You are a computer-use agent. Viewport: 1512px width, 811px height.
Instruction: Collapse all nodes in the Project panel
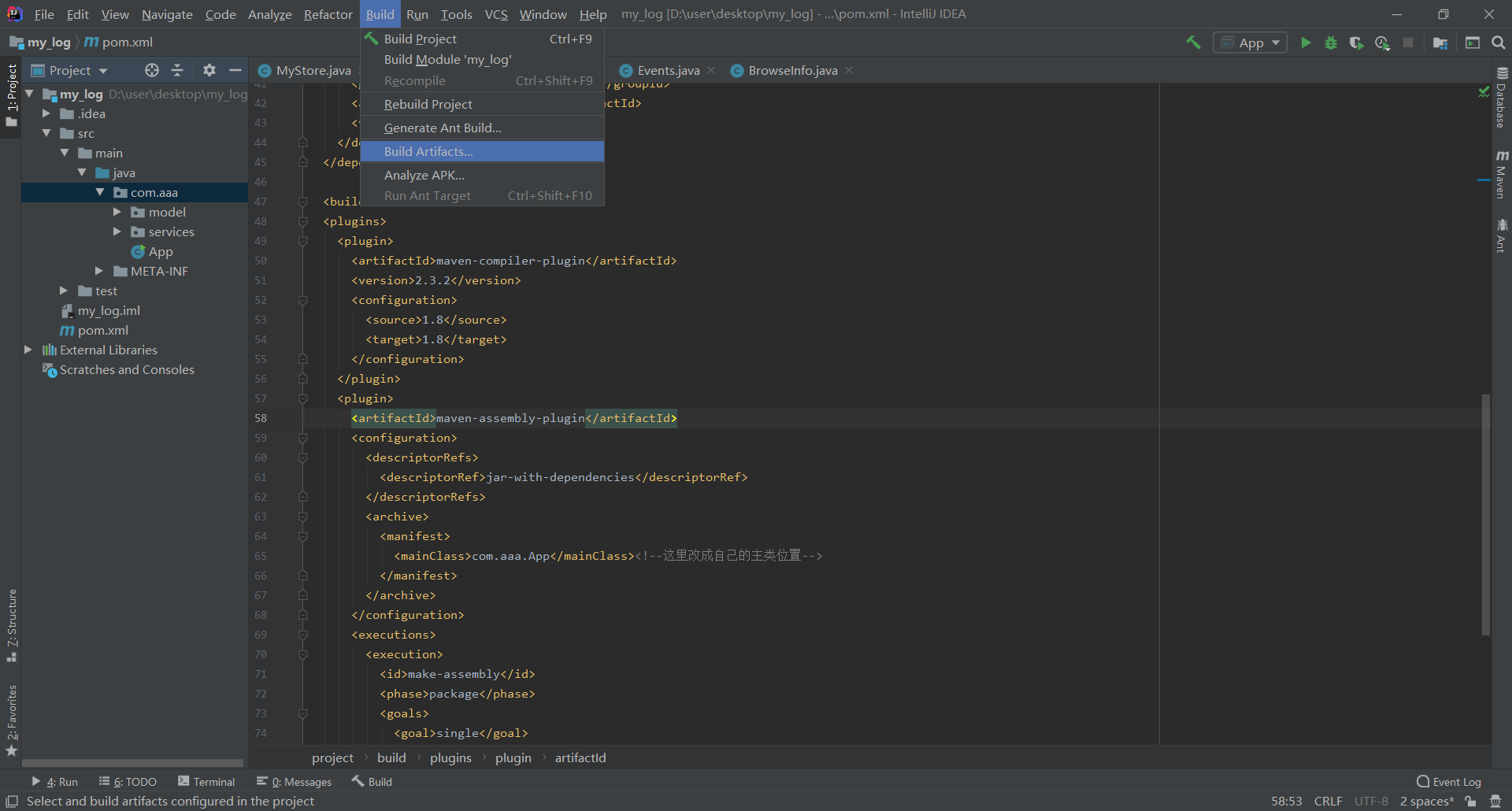[177, 70]
